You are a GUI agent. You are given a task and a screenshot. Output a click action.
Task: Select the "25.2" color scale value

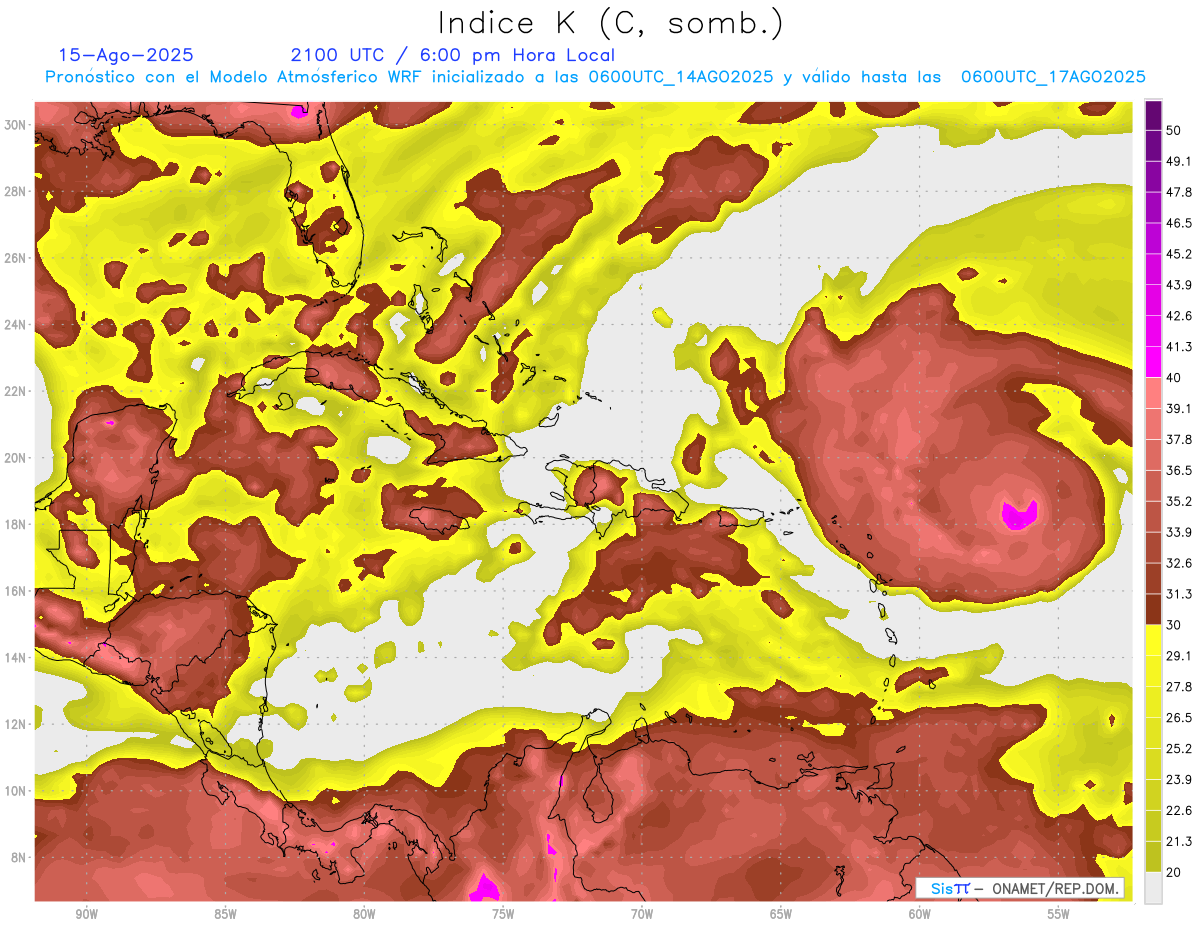click(1178, 749)
